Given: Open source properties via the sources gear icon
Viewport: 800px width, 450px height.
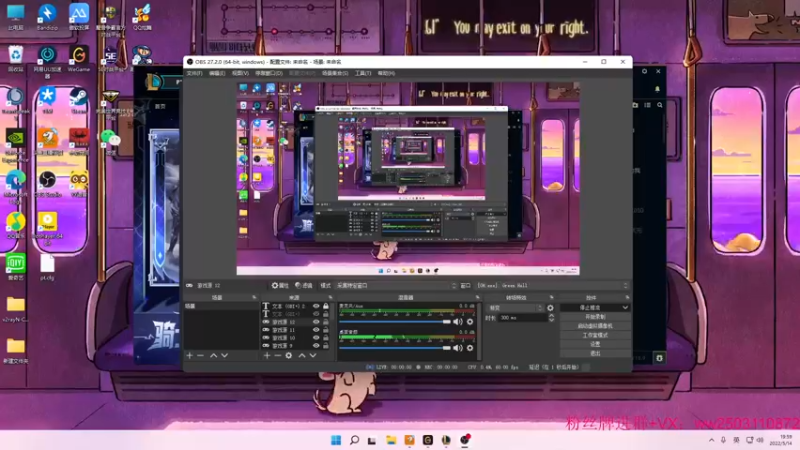Looking at the screenshot, I should pos(289,356).
